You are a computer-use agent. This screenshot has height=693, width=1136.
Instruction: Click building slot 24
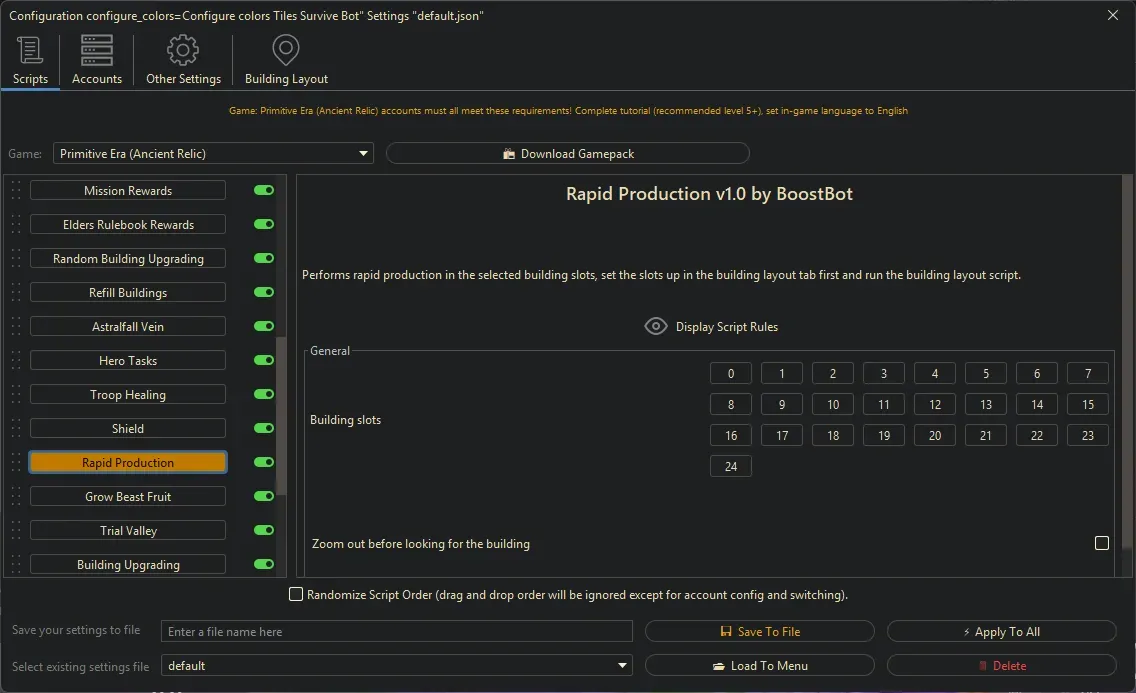click(x=730, y=465)
